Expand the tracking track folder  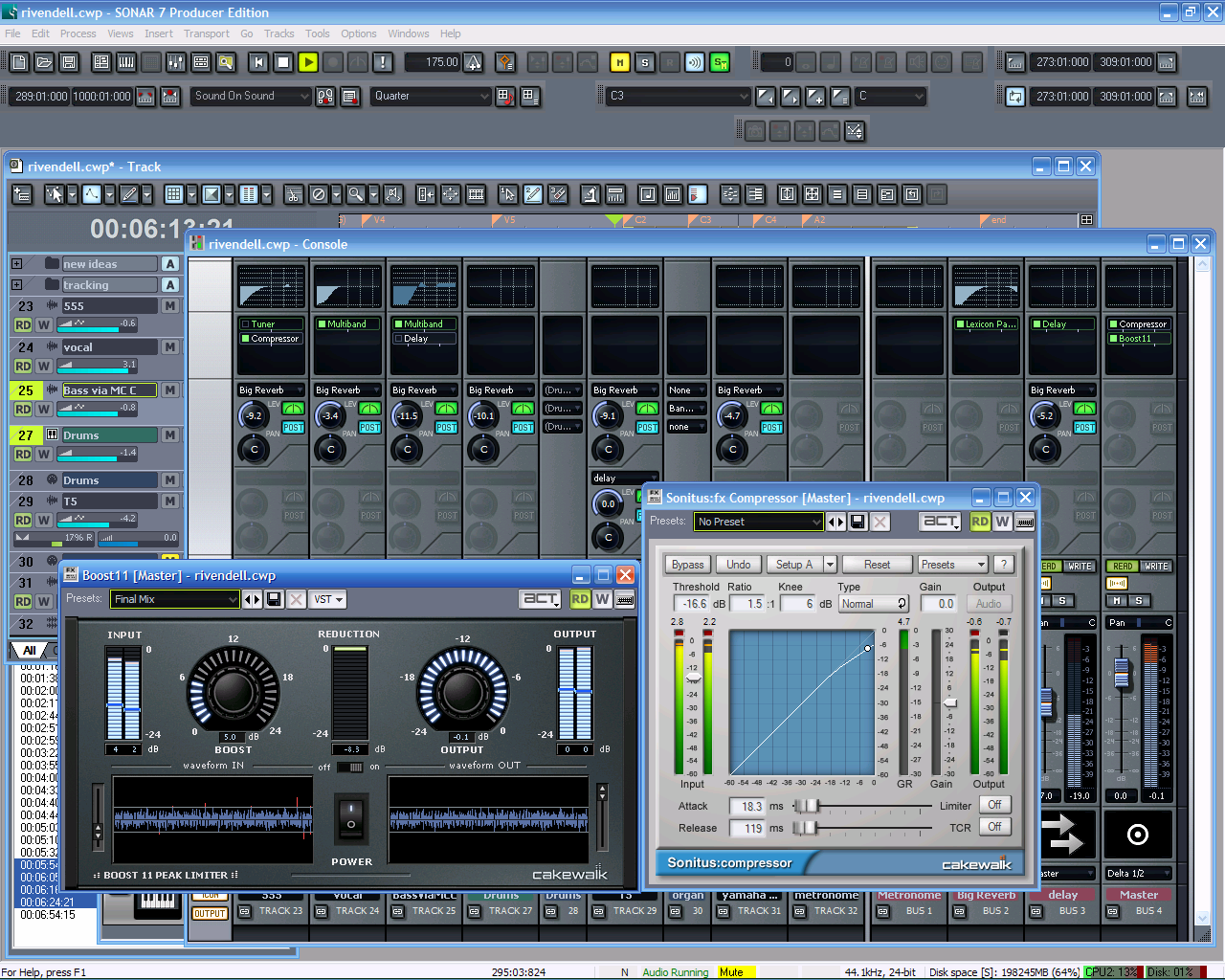(16, 284)
